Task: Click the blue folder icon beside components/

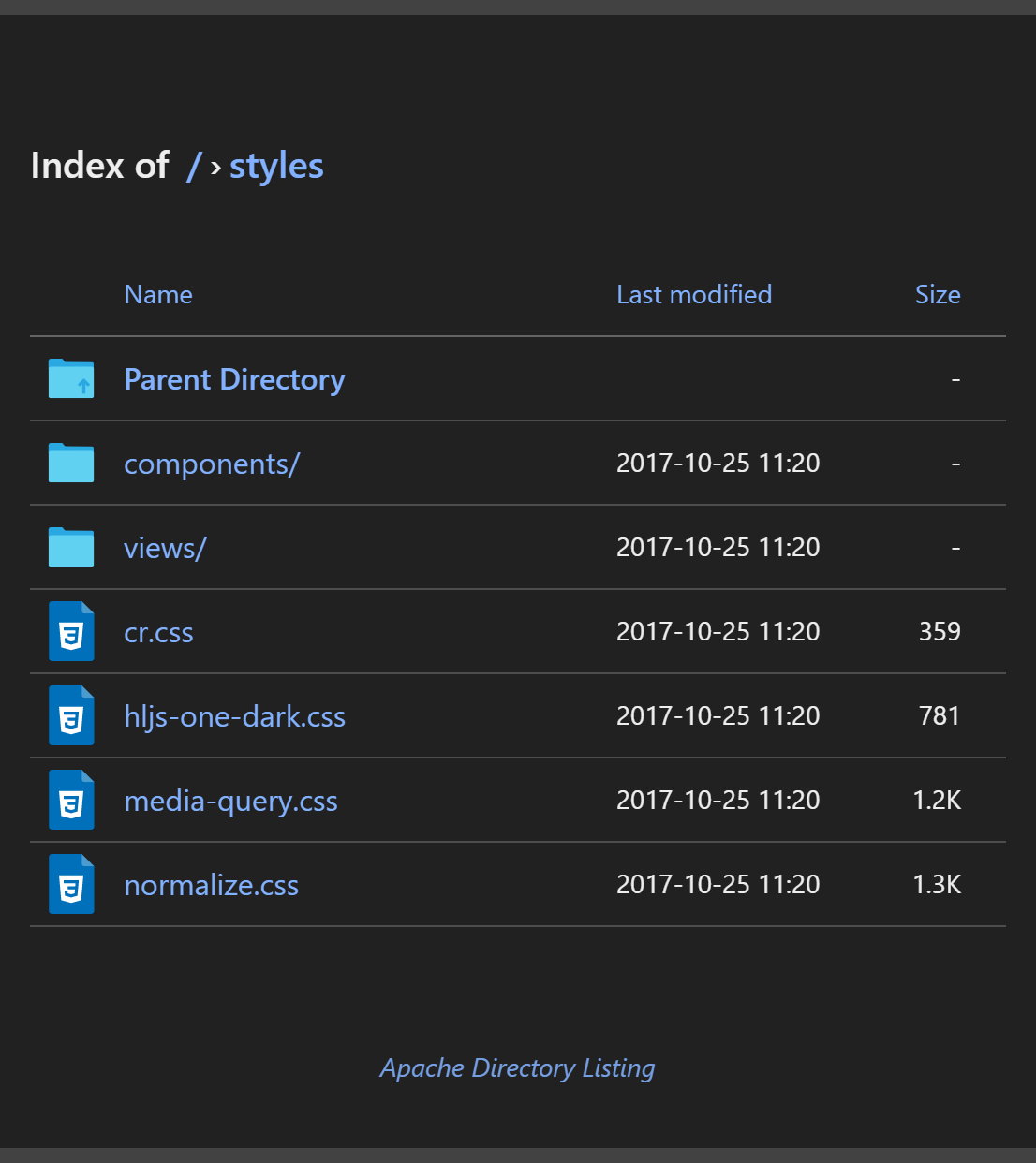Action: click(71, 463)
